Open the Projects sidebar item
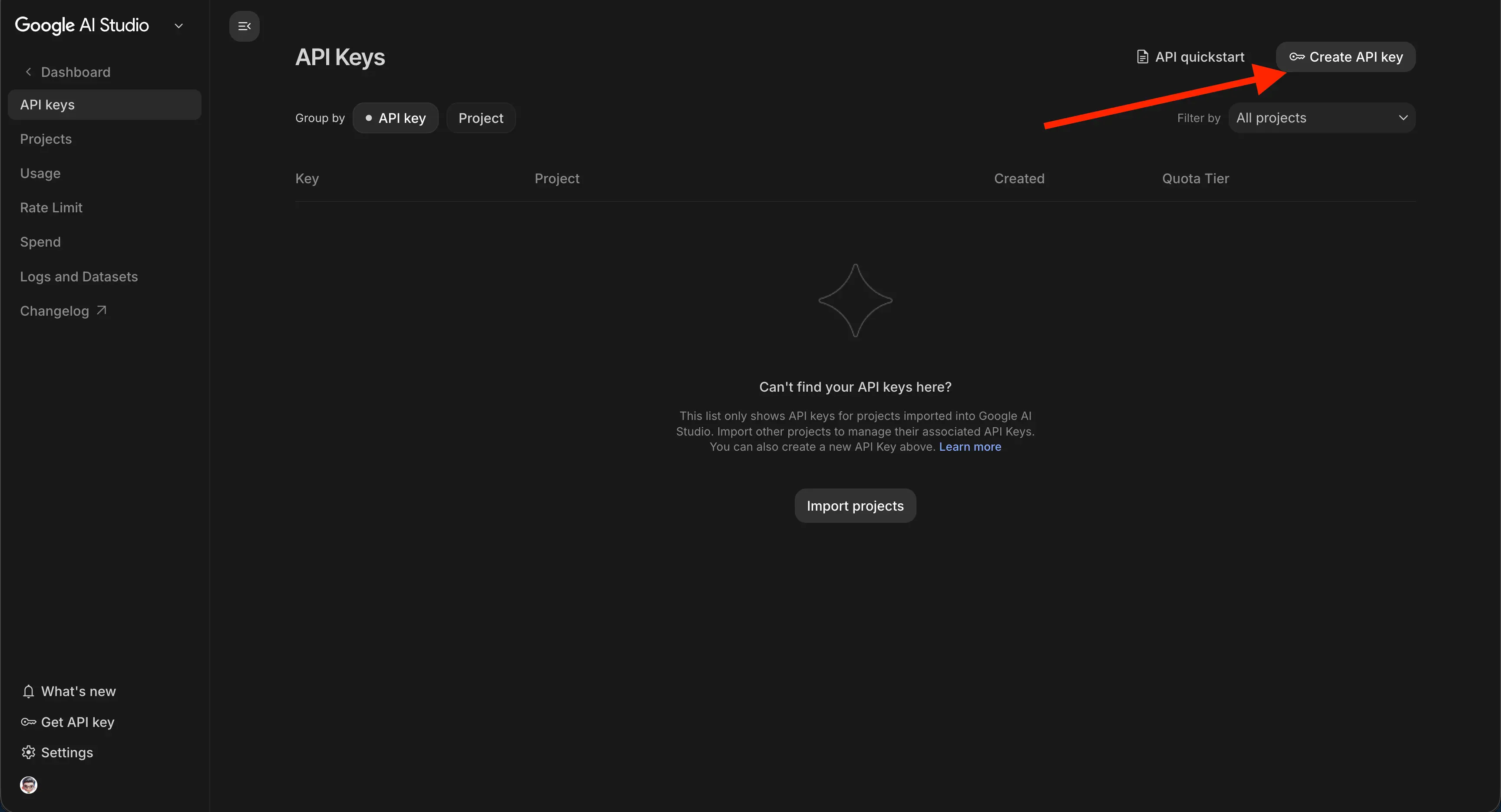Viewport: 1501px width, 812px height. (x=46, y=139)
